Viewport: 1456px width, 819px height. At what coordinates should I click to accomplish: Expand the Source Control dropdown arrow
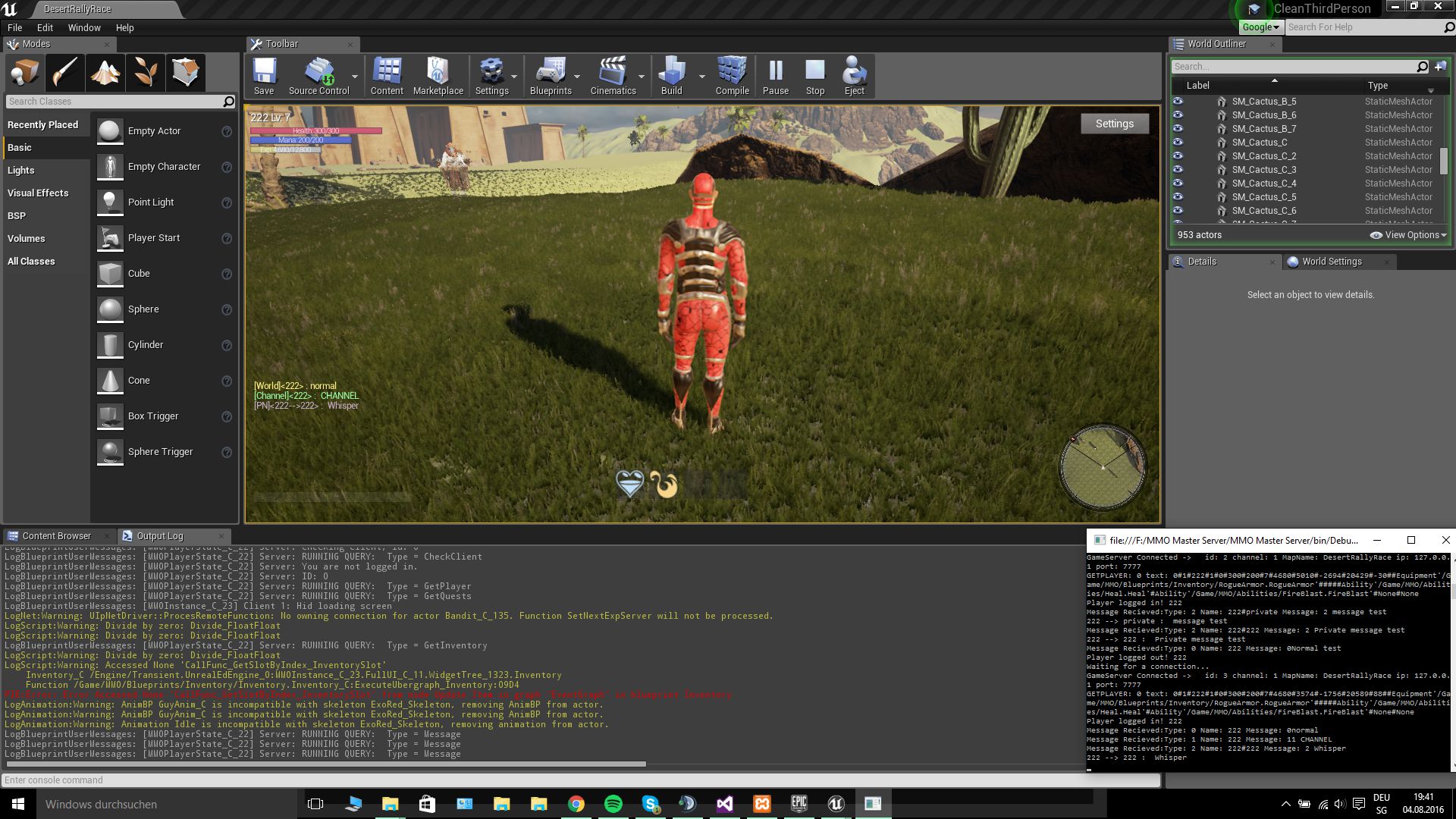tap(354, 76)
